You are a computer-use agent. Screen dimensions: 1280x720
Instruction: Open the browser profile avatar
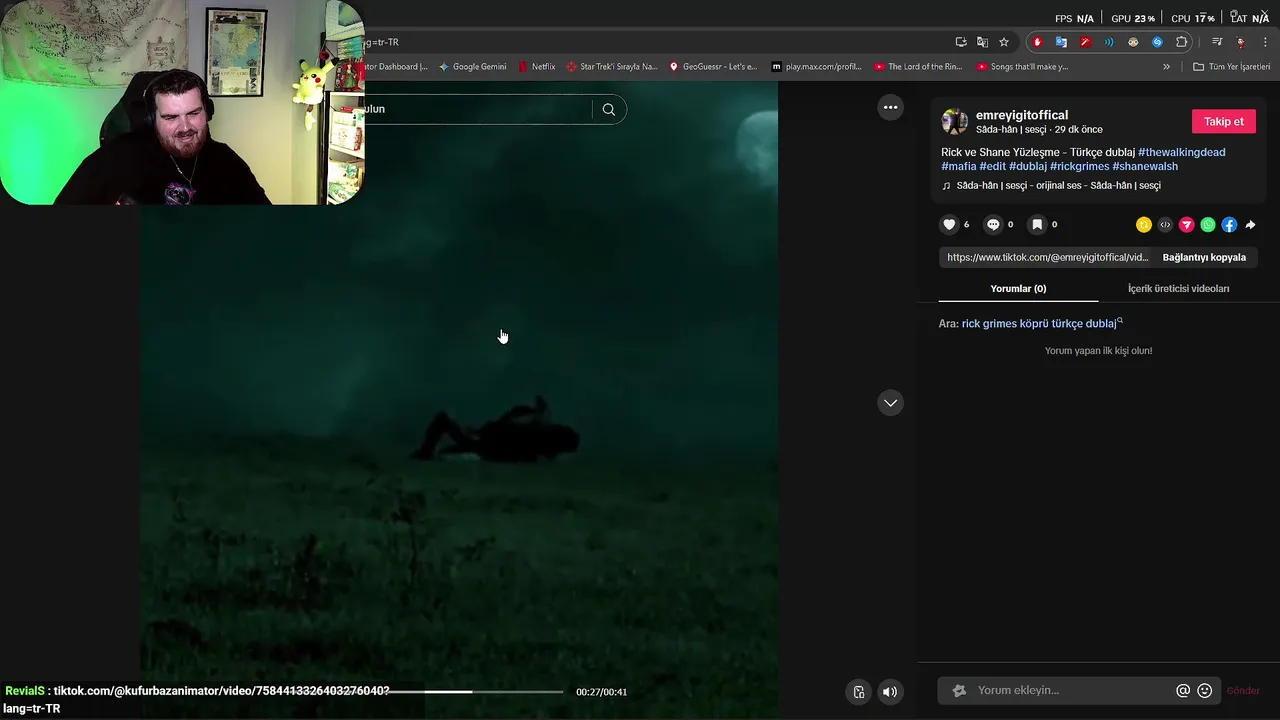tap(1241, 42)
